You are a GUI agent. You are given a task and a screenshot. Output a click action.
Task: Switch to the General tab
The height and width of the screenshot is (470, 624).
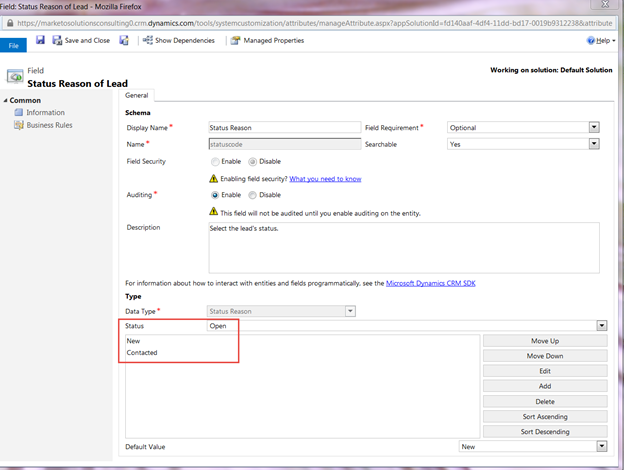tap(136, 96)
